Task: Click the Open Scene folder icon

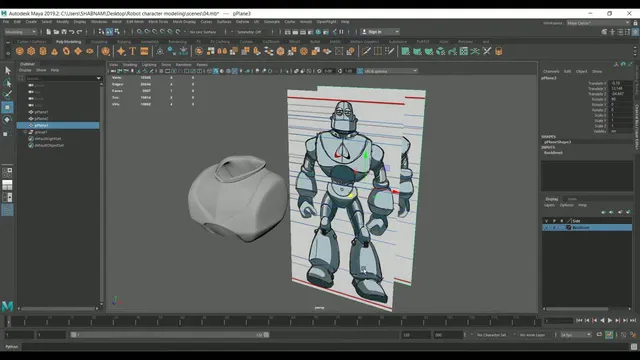Action: pyautogui.click(x=56, y=32)
